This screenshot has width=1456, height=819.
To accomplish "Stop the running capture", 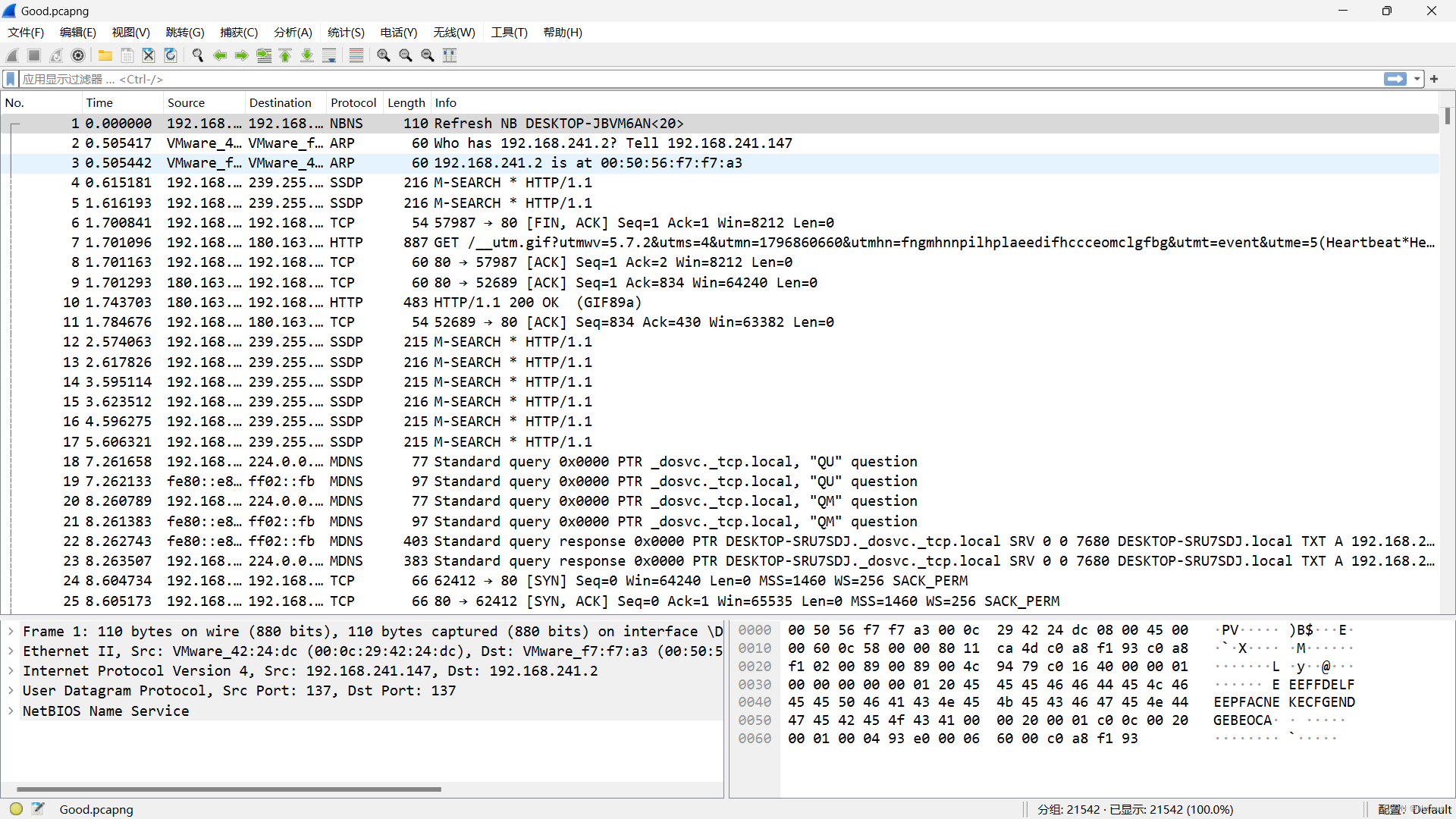I will click(x=33, y=55).
